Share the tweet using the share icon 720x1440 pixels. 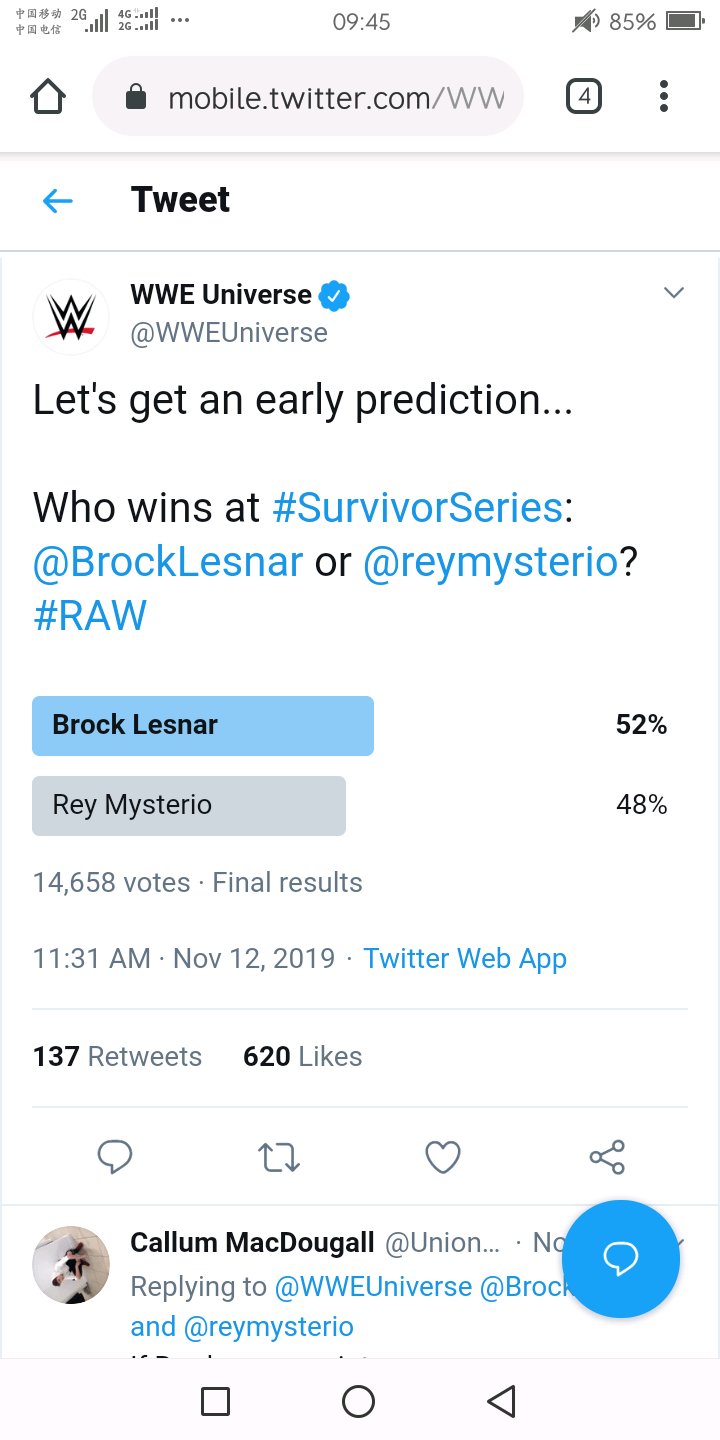point(607,1157)
